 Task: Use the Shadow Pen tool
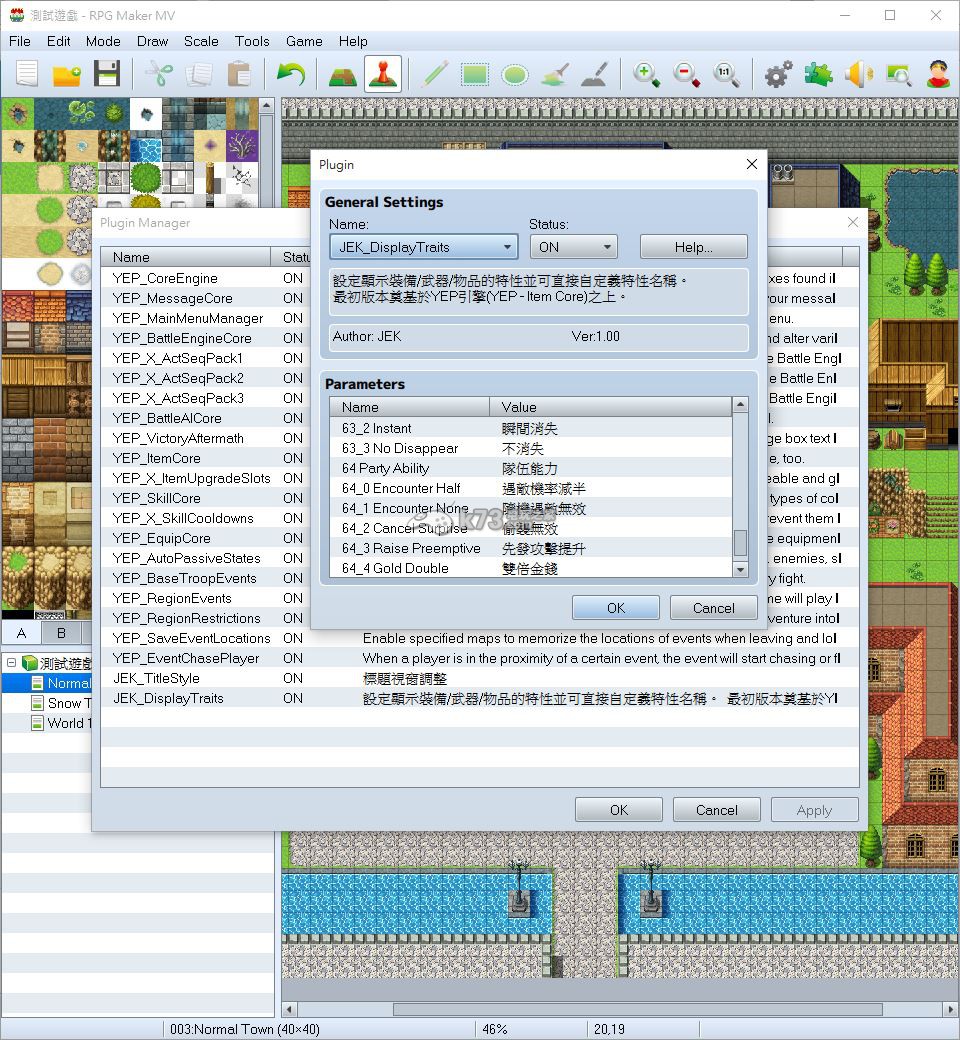[x=594, y=74]
